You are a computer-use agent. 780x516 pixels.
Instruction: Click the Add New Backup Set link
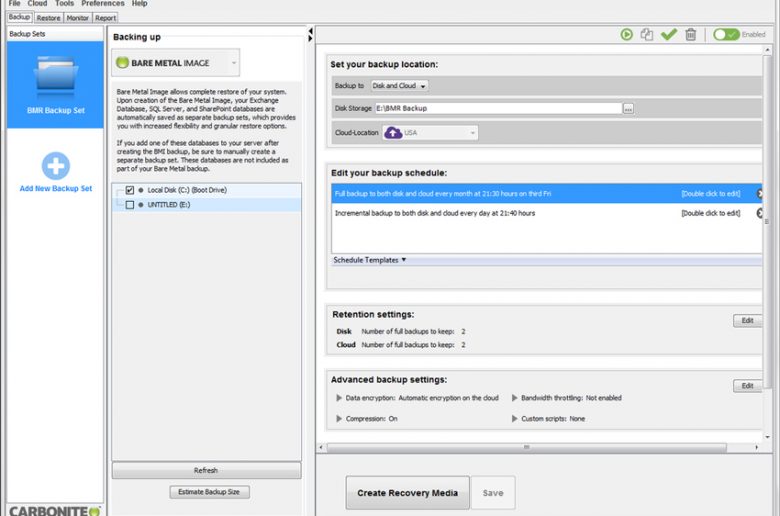tap(56, 189)
